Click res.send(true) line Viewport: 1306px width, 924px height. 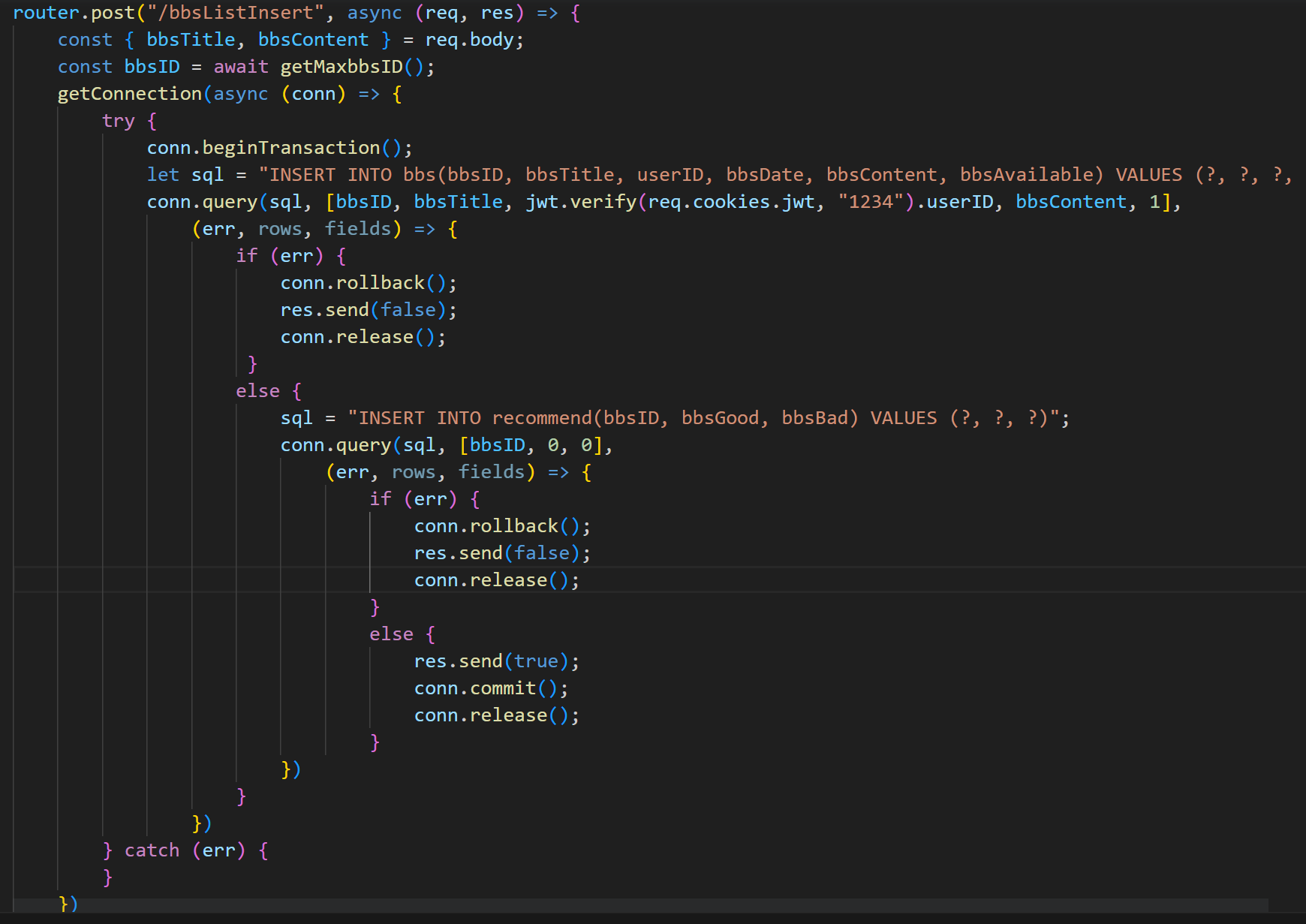[496, 661]
